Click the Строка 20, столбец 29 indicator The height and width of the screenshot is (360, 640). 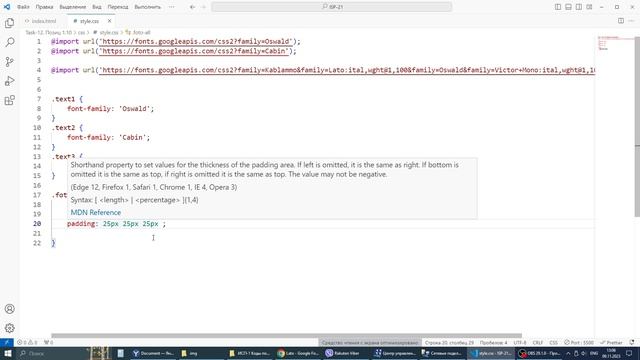[x=449, y=342]
